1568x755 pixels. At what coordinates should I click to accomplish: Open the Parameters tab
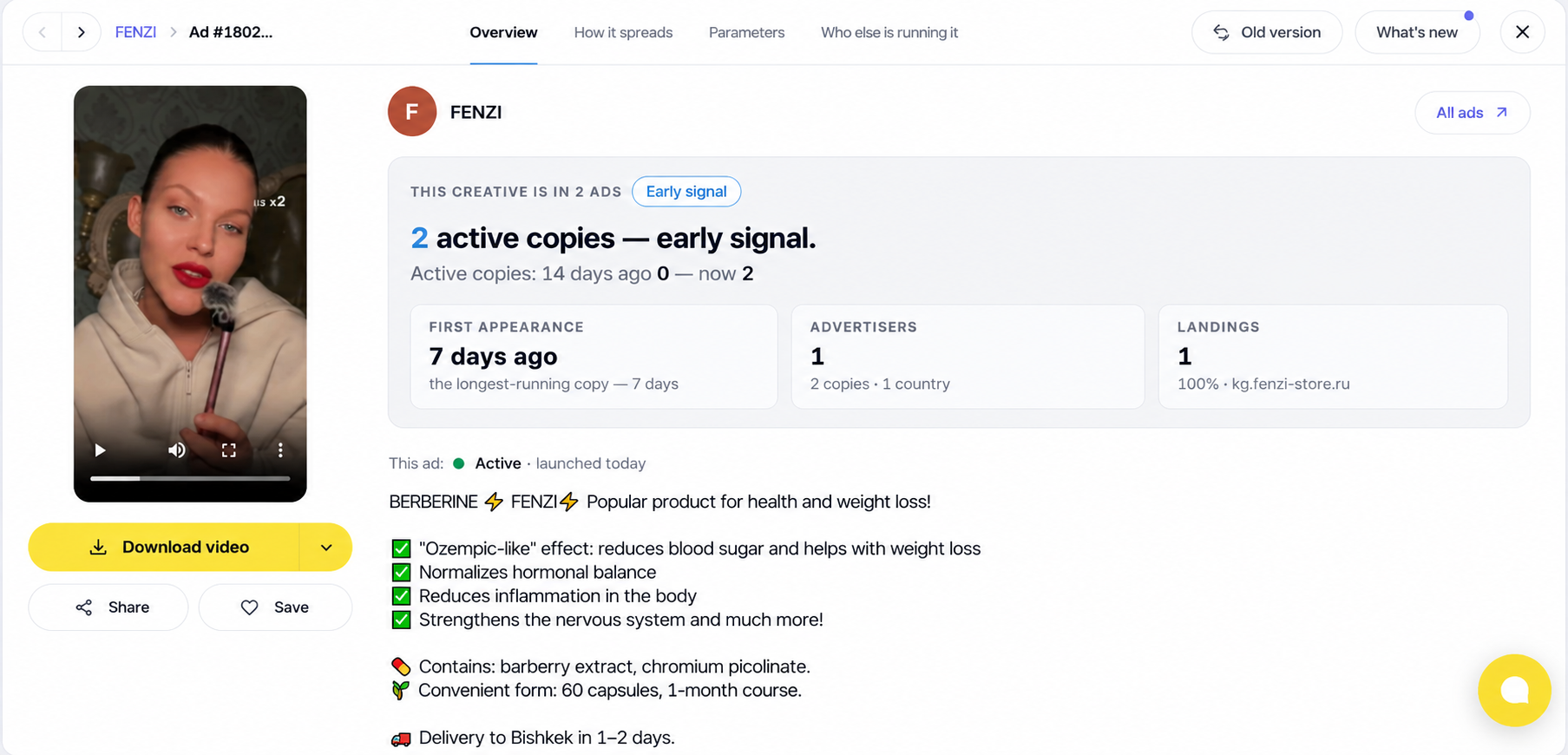(746, 32)
